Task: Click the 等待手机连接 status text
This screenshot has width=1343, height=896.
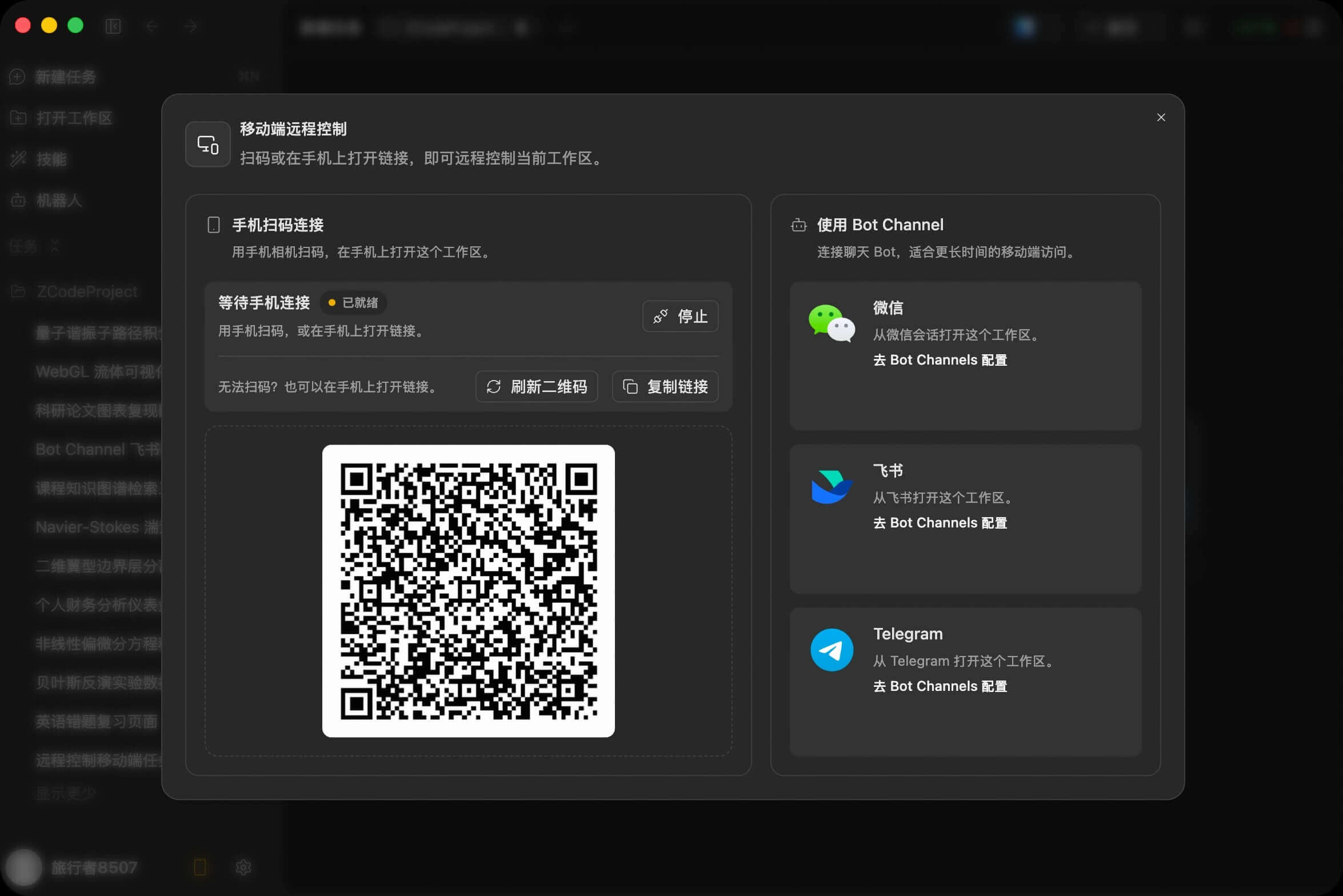Action: (x=264, y=303)
